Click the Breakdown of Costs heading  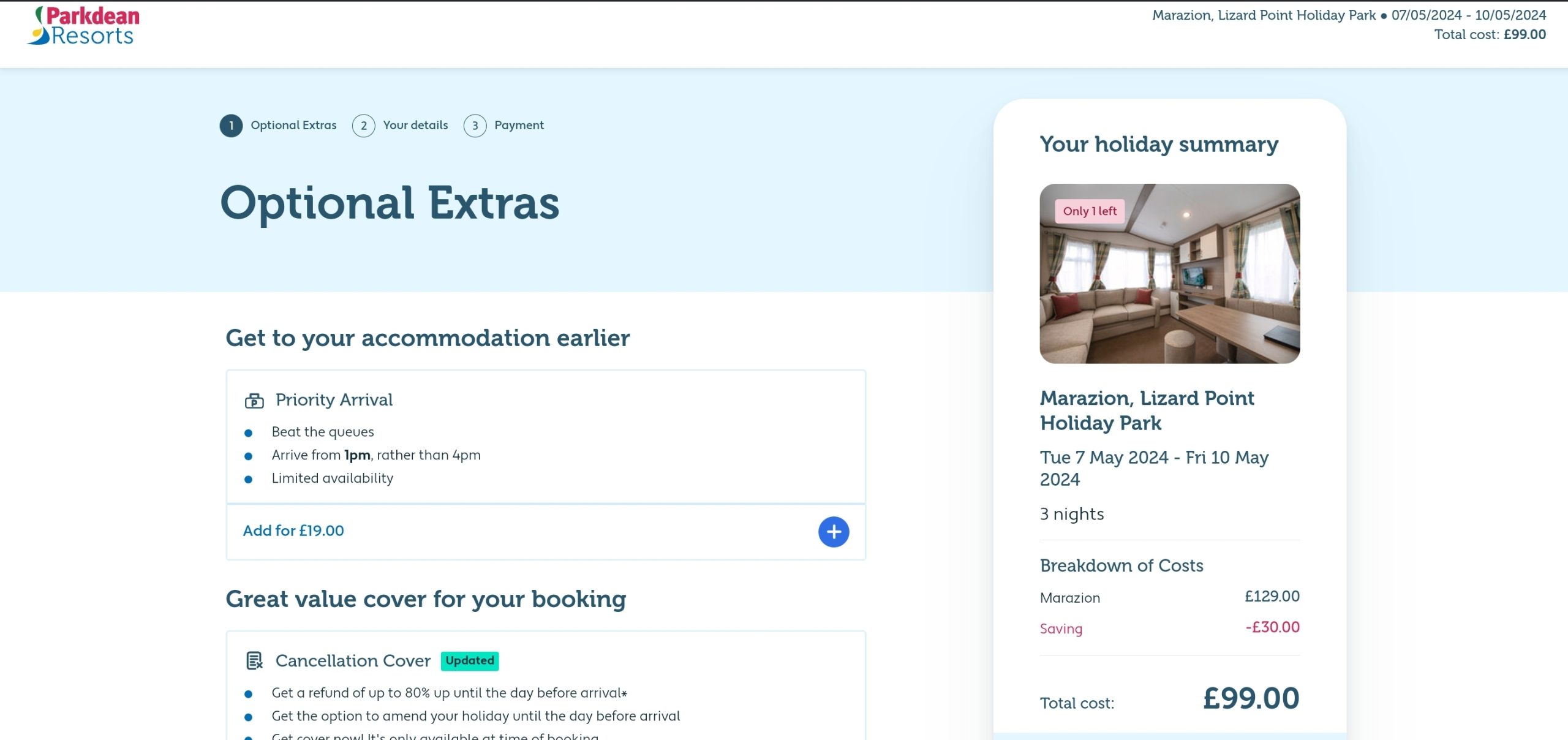click(x=1121, y=565)
